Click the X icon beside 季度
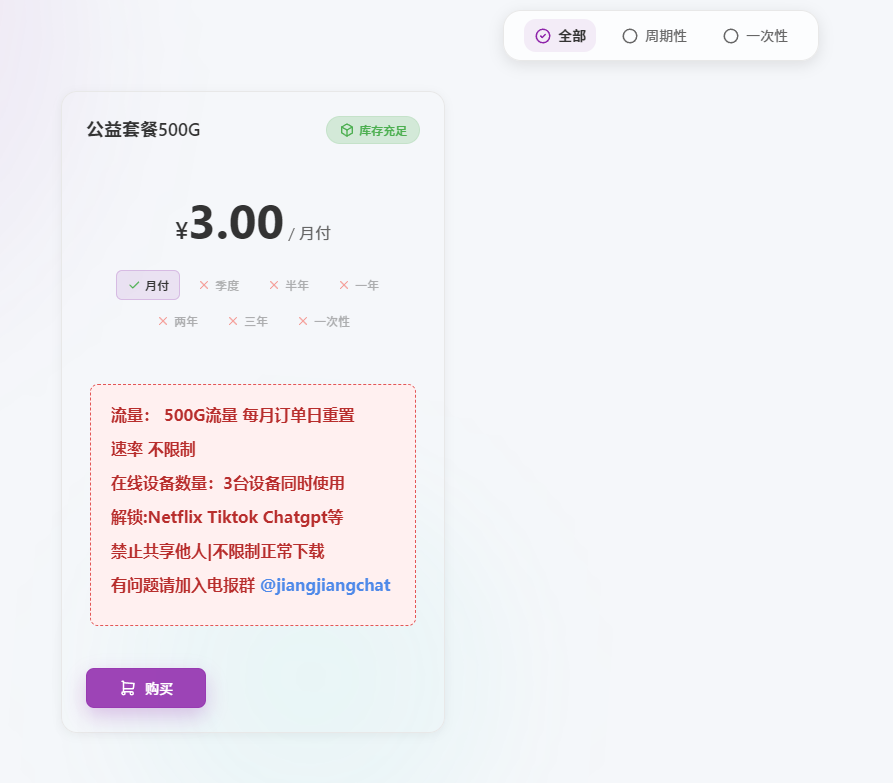Screen dimensions: 893x783 pyautogui.click(x=204, y=285)
